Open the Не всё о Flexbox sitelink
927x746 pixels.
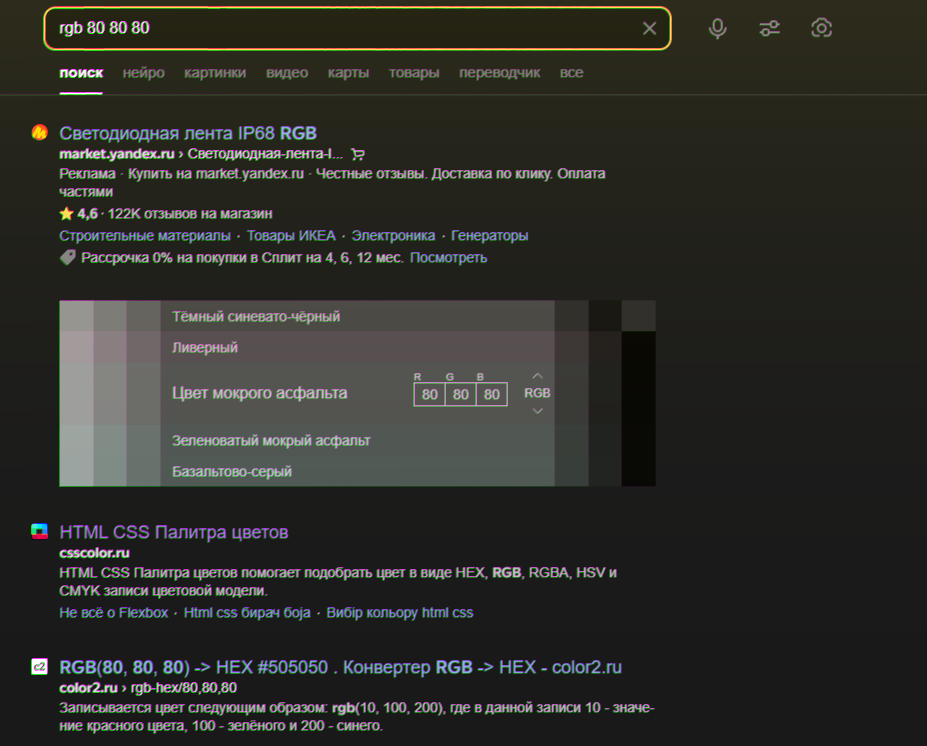[x=114, y=613]
